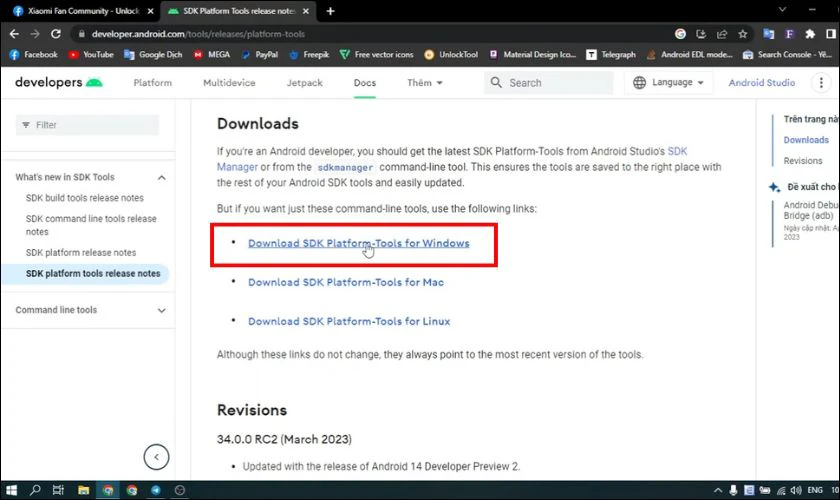Open the Facebook bookmark

33,55
